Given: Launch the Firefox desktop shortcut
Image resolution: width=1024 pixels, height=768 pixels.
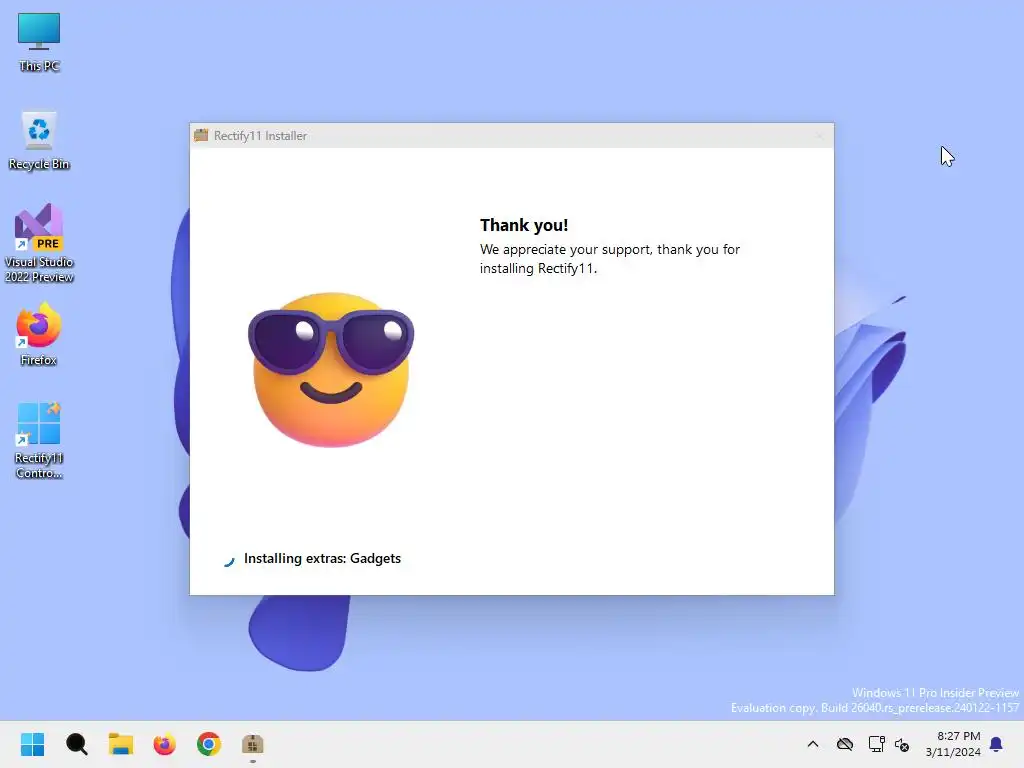Looking at the screenshot, I should click(39, 334).
